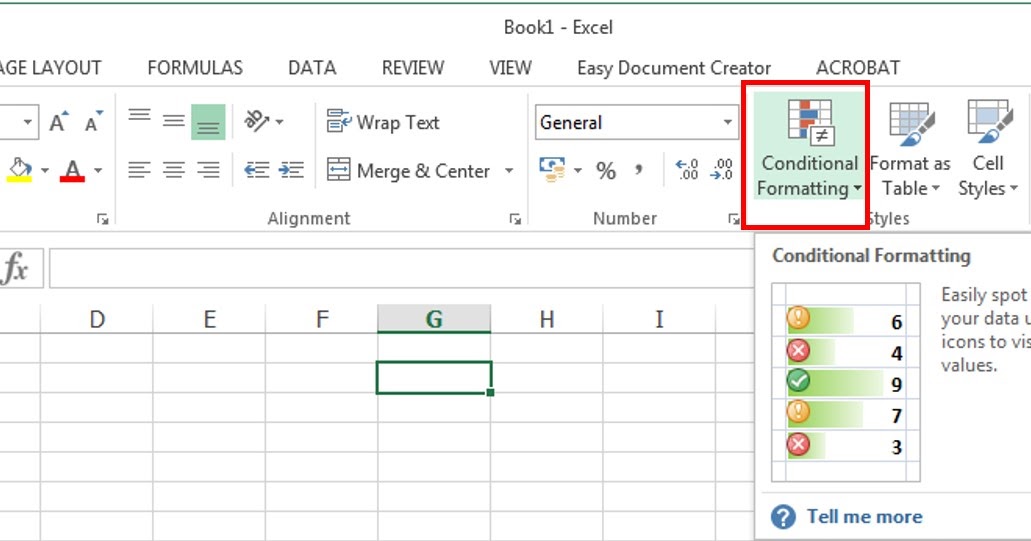
Task: Apply accounting number format
Action: pyautogui.click(x=552, y=170)
